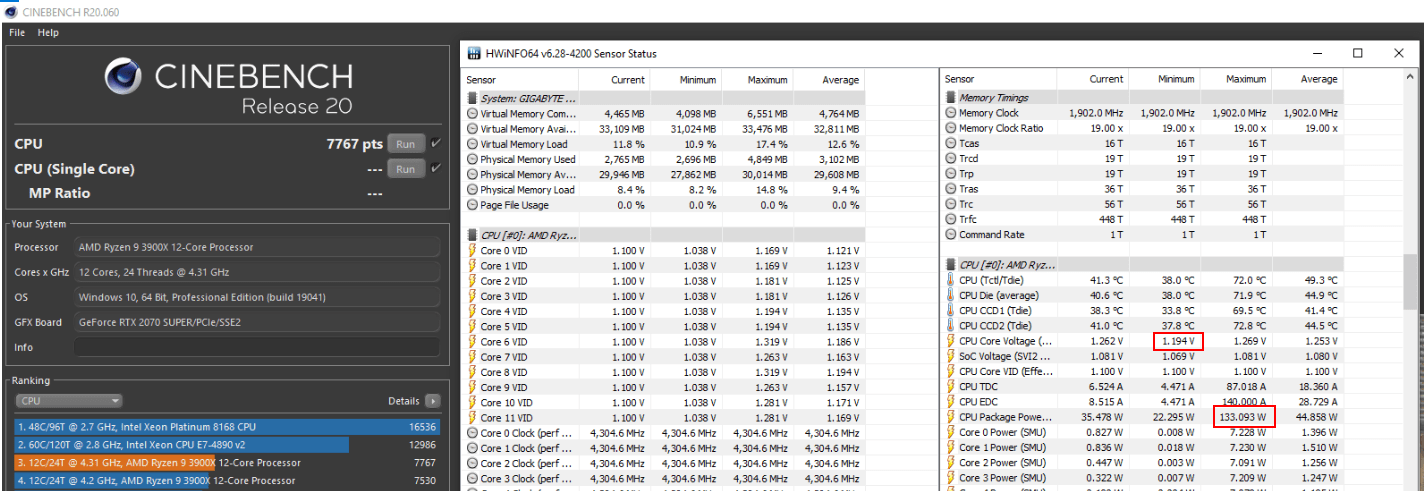Select the CPU EDC sensor row
The width and height of the screenshot is (1424, 491).
(x=1142, y=402)
